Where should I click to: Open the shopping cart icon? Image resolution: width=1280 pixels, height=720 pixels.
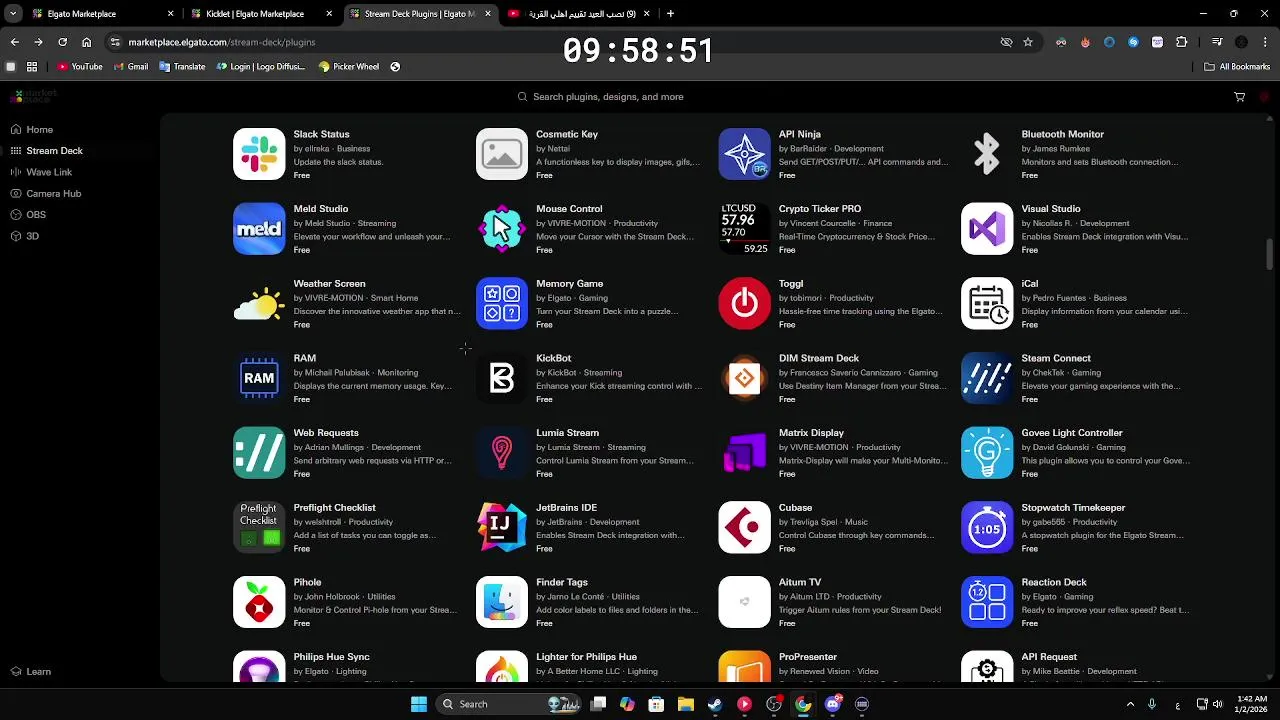click(x=1240, y=97)
